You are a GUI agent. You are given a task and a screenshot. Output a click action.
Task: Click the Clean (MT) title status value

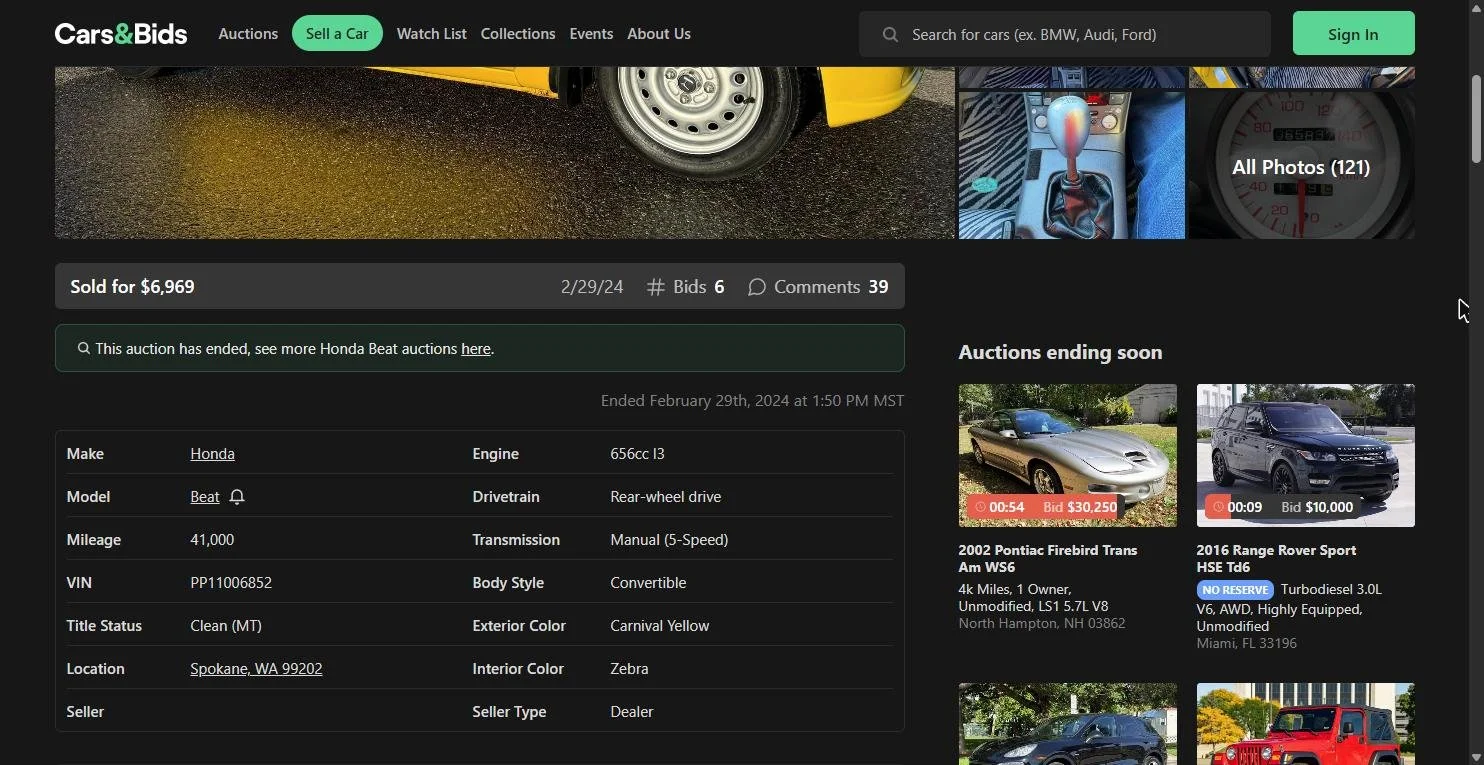click(x=226, y=626)
